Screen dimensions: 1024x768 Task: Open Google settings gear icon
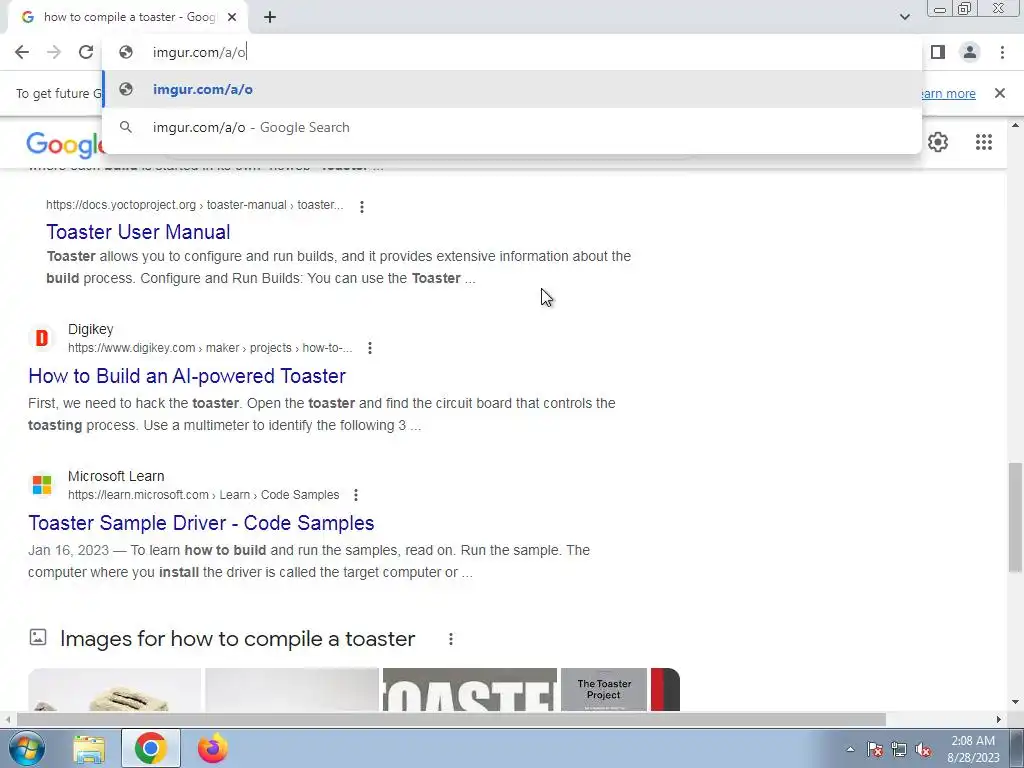point(938,142)
